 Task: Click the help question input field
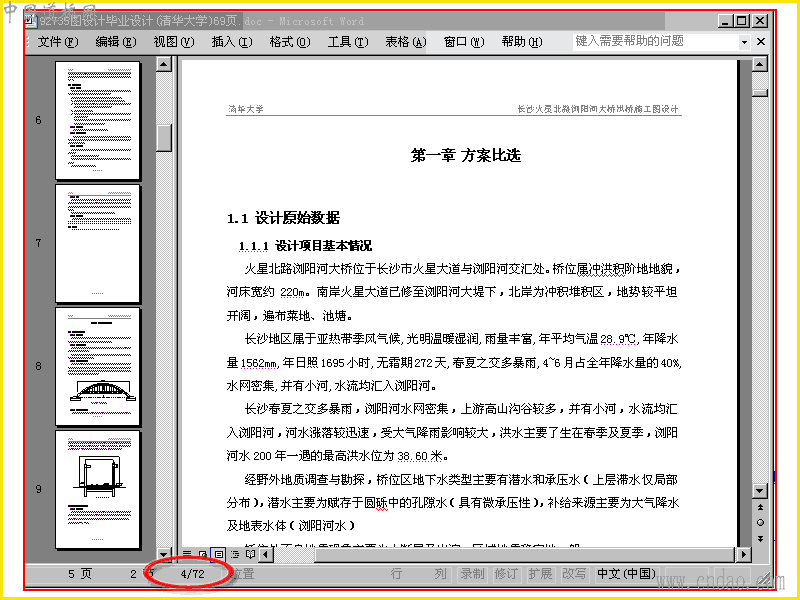coord(656,42)
